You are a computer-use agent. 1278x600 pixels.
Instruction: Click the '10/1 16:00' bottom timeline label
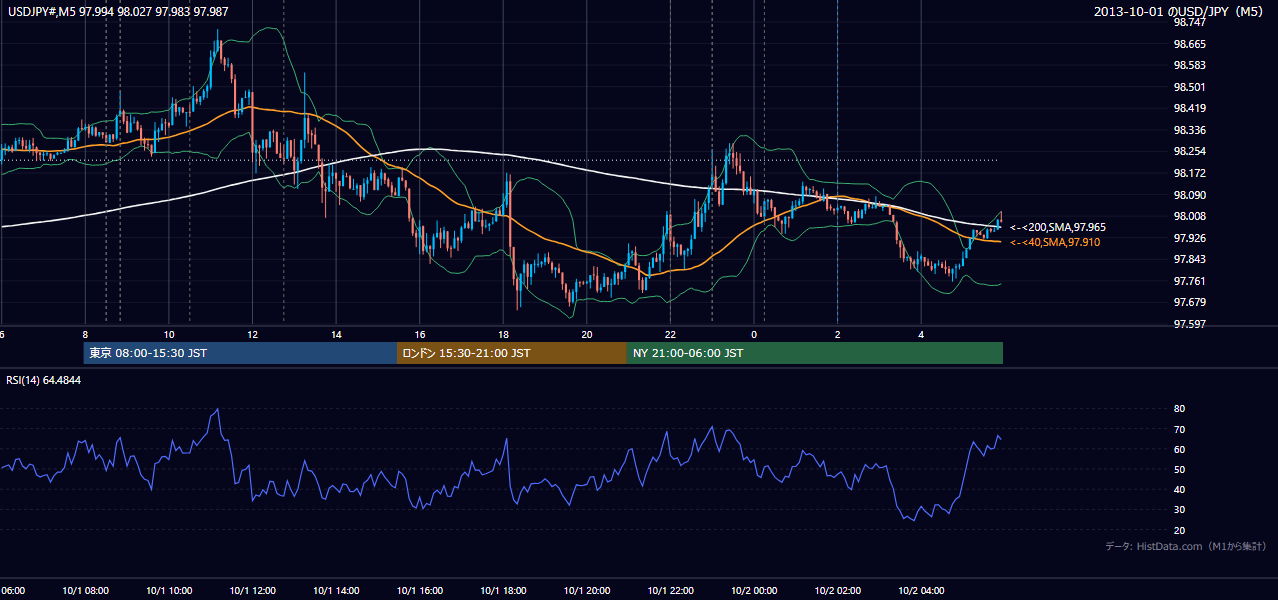(420, 590)
